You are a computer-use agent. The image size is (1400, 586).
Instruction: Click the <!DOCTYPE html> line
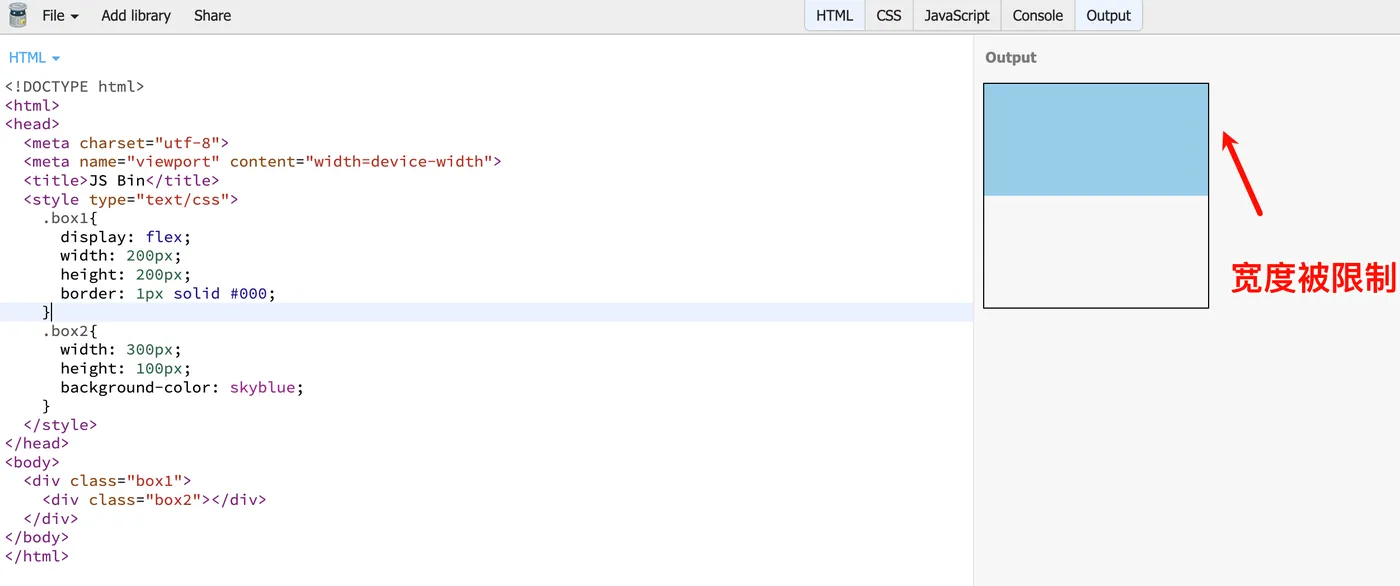(x=75, y=87)
